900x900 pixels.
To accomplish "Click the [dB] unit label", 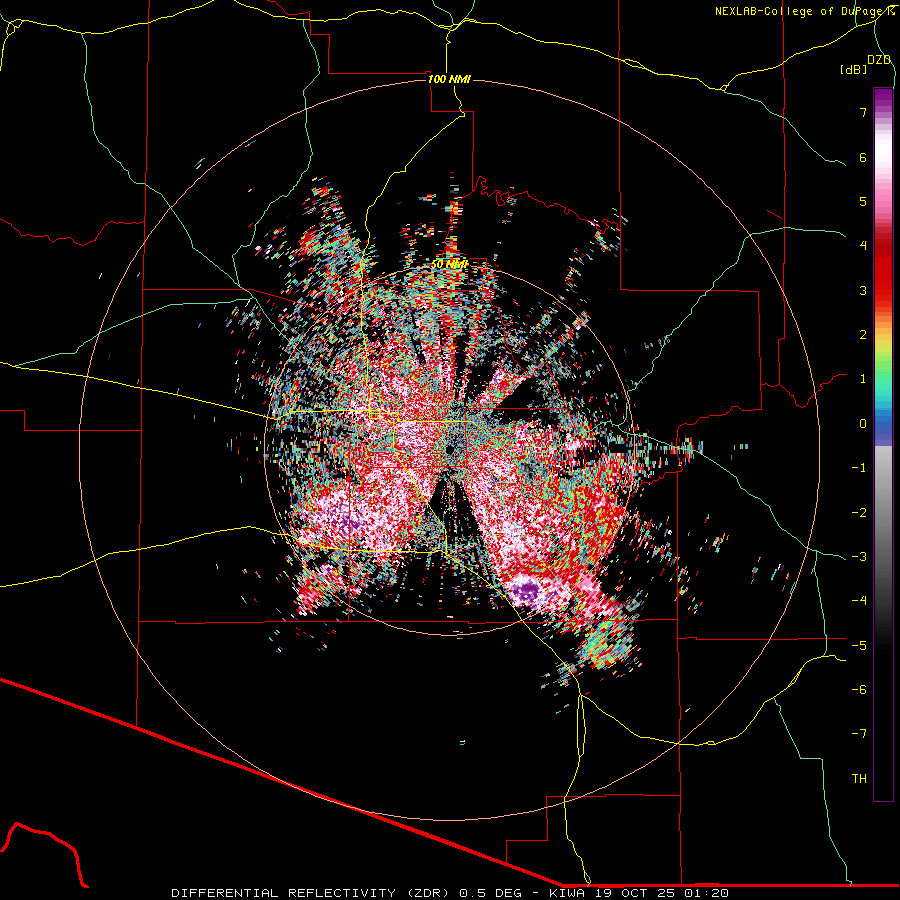I will pos(854,69).
